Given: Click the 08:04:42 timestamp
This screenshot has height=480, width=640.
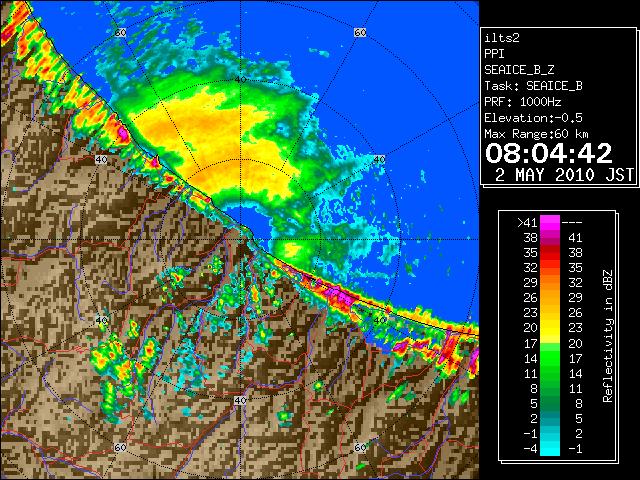Looking at the screenshot, I should (549, 153).
